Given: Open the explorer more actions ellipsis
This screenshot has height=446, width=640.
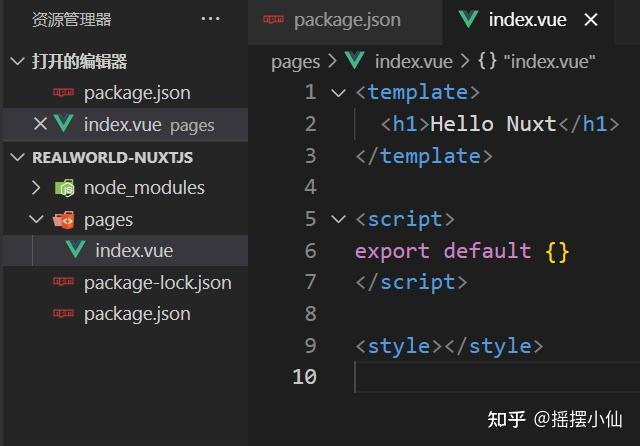Looking at the screenshot, I should click(210, 19).
